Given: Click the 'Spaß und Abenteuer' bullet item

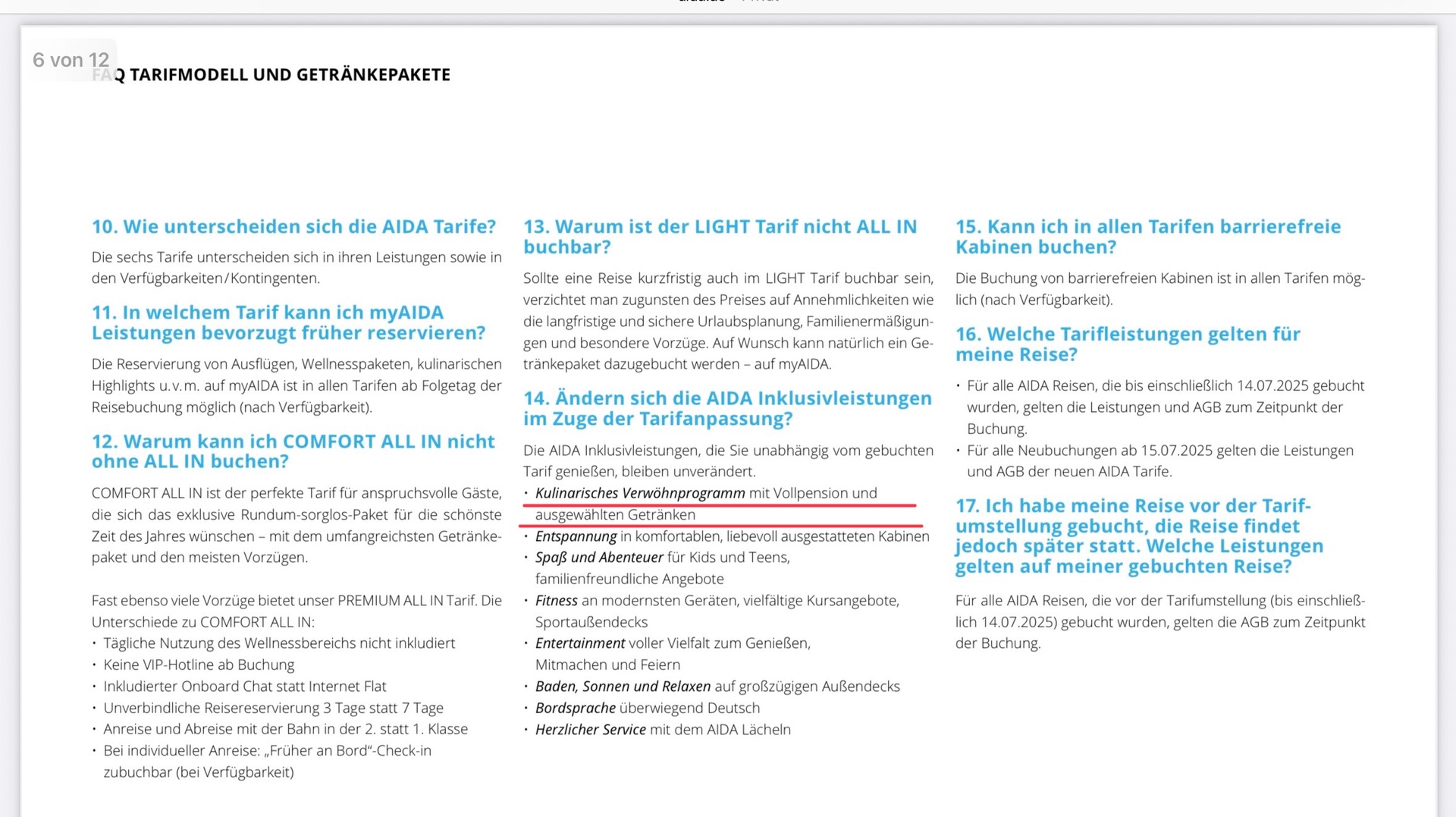Looking at the screenshot, I should click(x=662, y=558).
